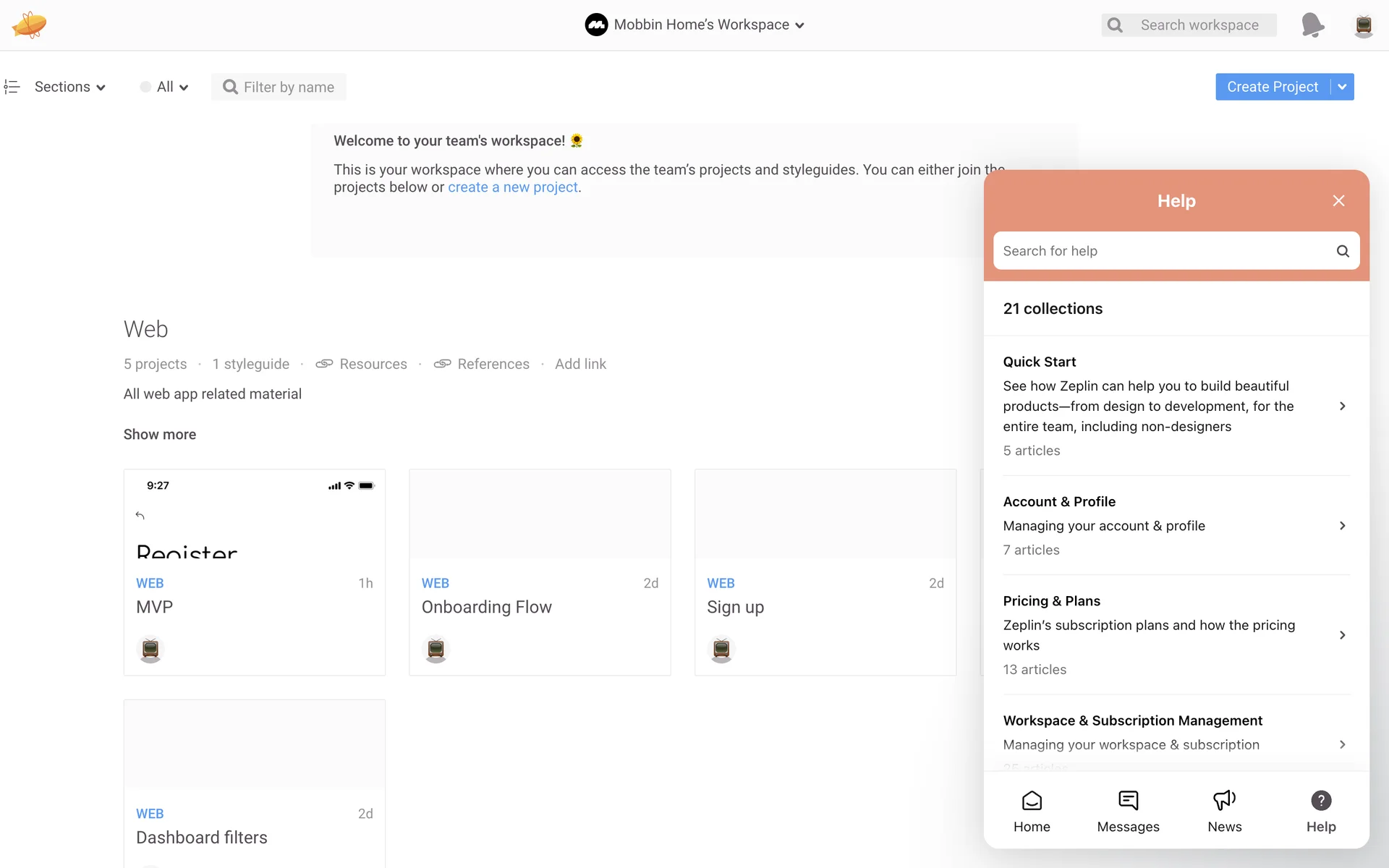Open user profile avatar menu

coord(1363,25)
